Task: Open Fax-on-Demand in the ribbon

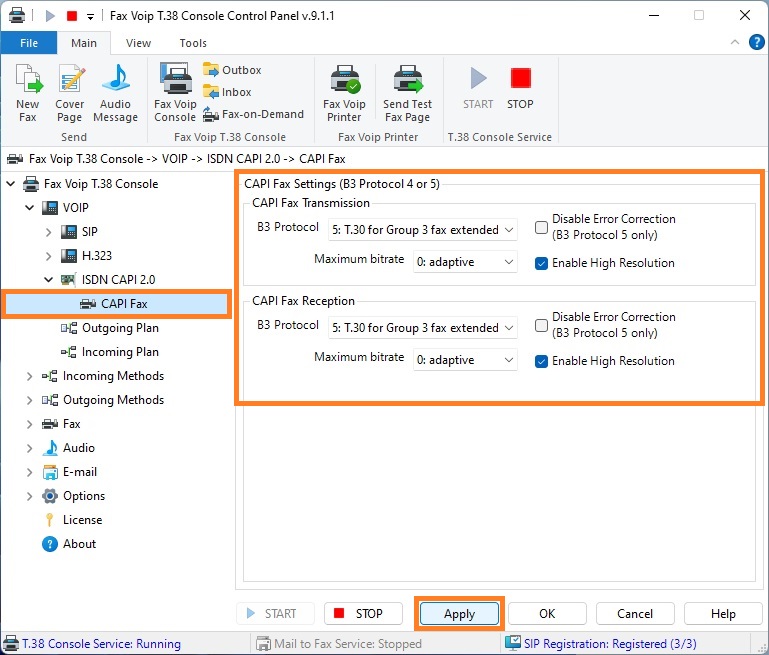Action: [x=254, y=114]
